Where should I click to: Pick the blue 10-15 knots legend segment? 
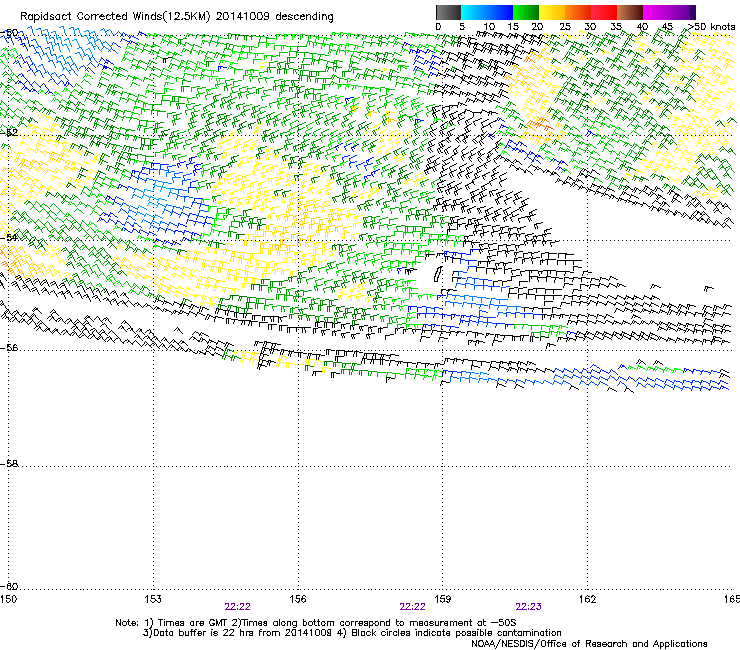(x=500, y=12)
